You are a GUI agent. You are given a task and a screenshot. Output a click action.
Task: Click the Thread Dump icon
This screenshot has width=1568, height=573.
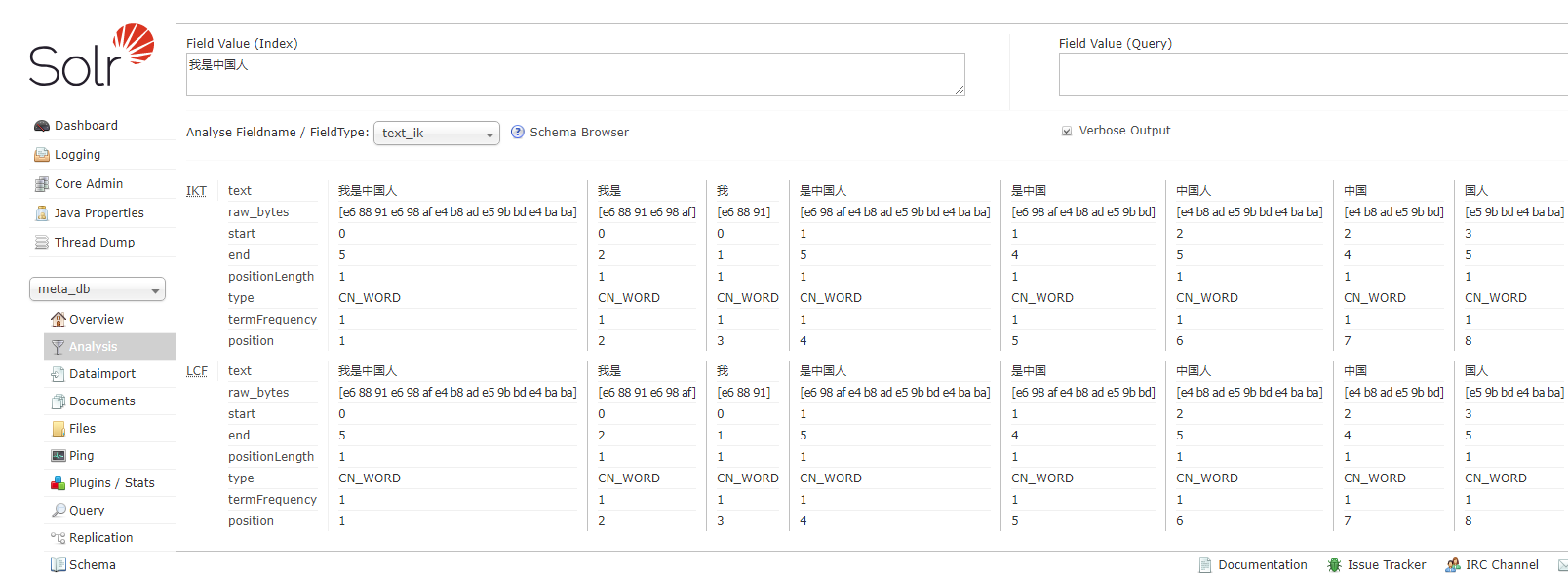(x=42, y=243)
